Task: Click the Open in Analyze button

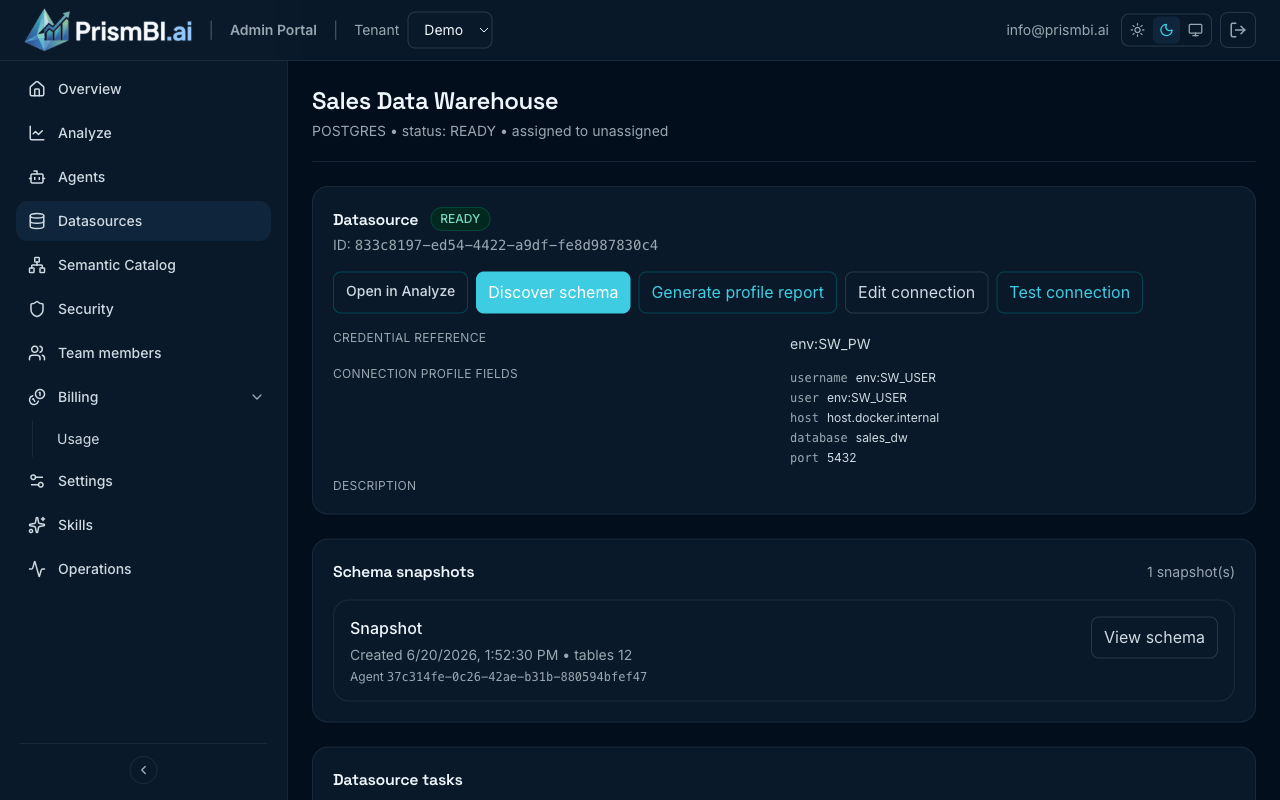Action: pyautogui.click(x=400, y=292)
